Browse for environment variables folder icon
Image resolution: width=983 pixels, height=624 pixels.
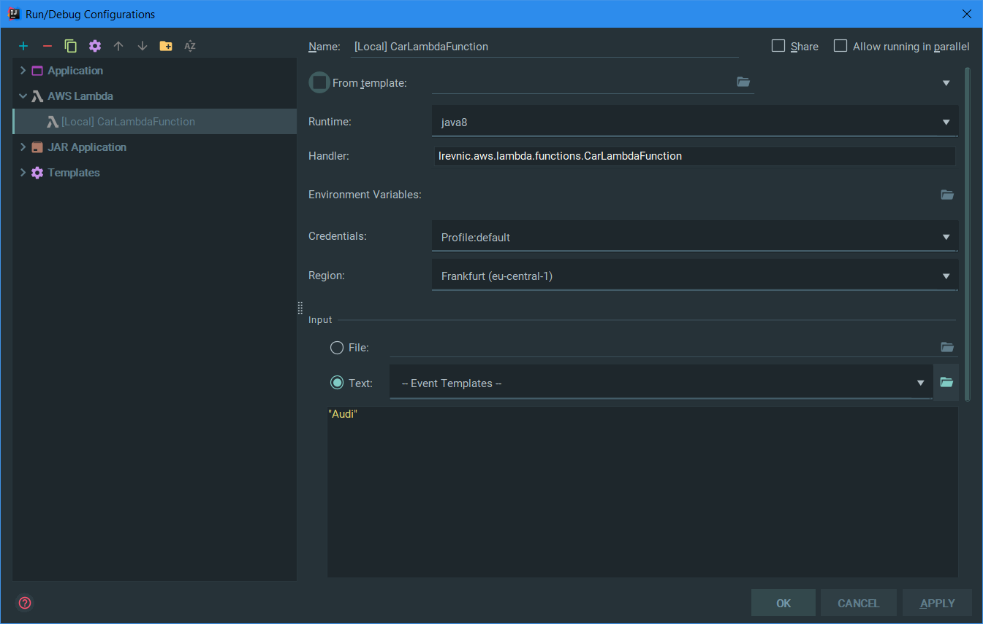[946, 195]
